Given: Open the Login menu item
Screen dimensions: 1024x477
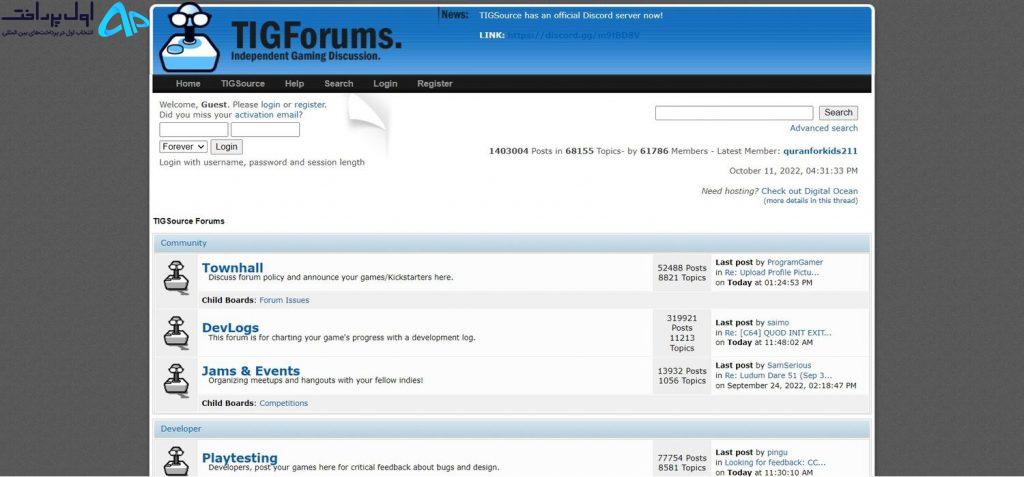Looking at the screenshot, I should 385,84.
